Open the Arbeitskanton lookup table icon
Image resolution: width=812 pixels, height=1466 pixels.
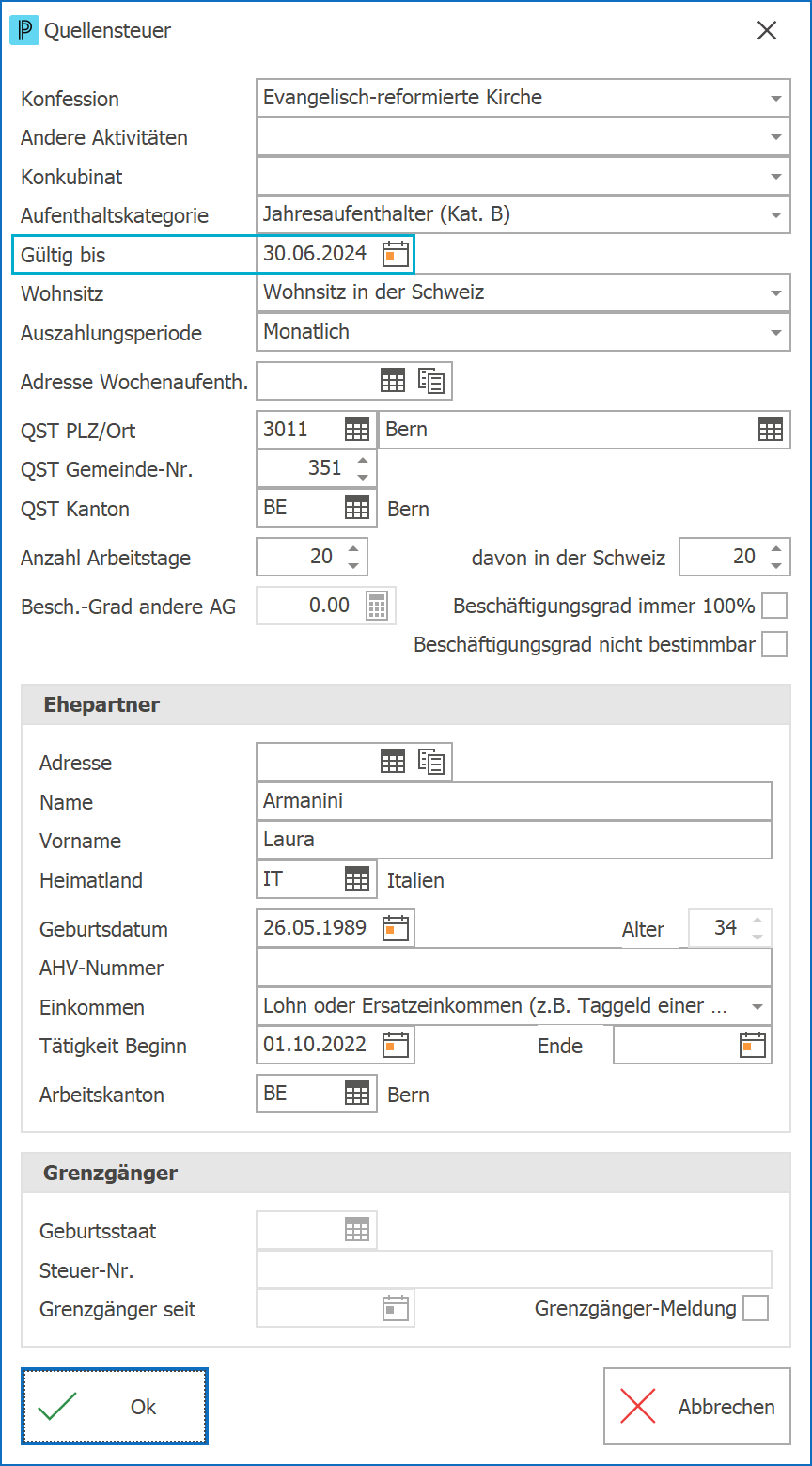[357, 1093]
